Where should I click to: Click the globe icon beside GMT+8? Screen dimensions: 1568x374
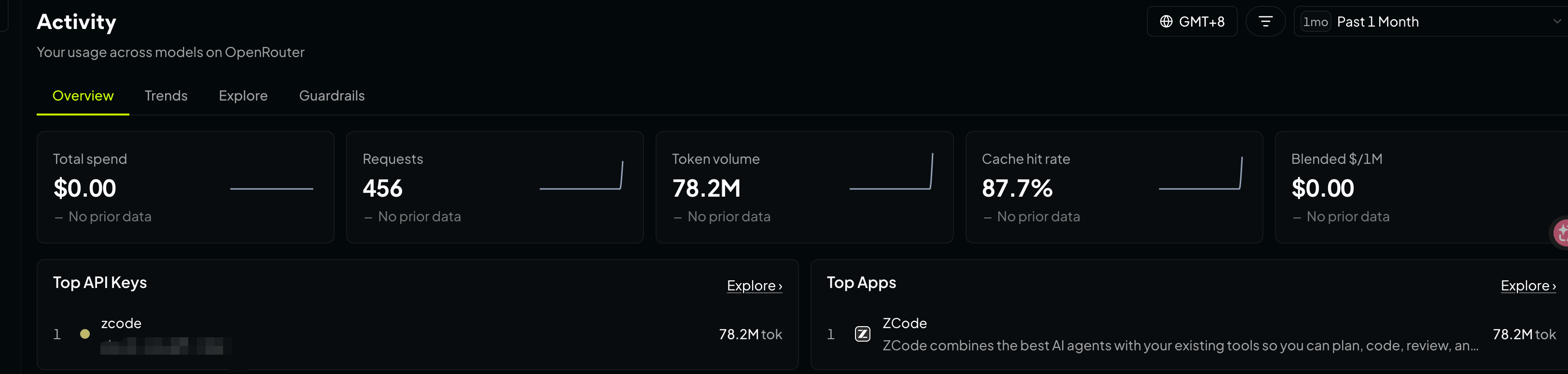(1166, 21)
